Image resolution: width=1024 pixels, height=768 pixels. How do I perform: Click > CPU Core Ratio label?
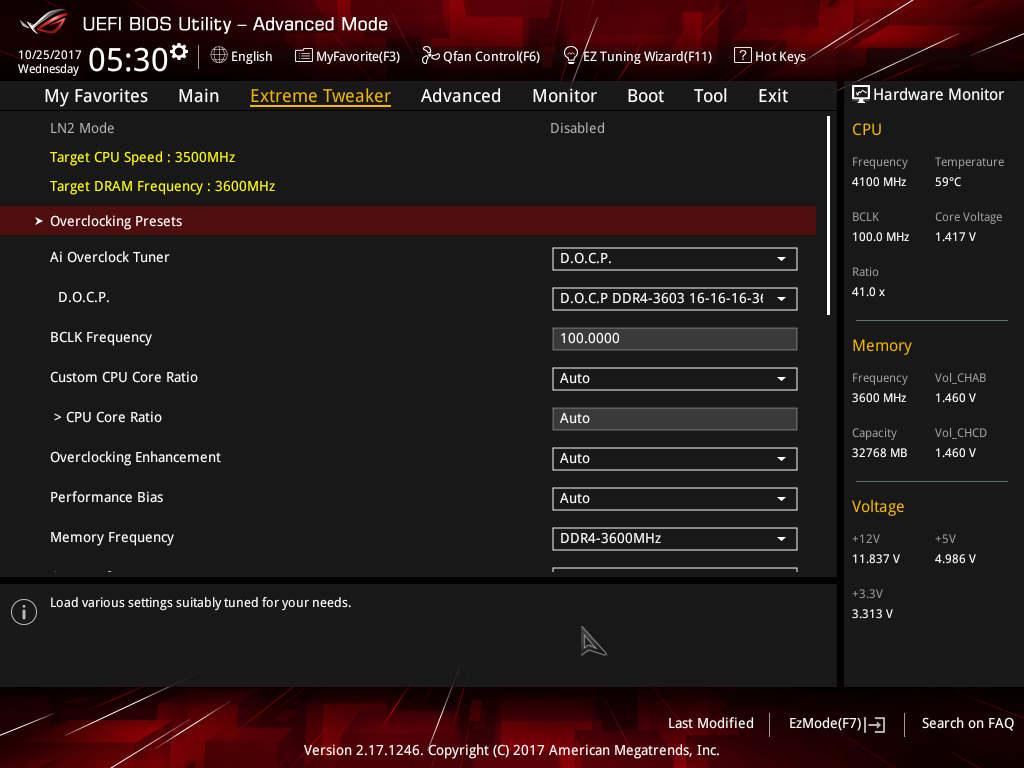108,417
